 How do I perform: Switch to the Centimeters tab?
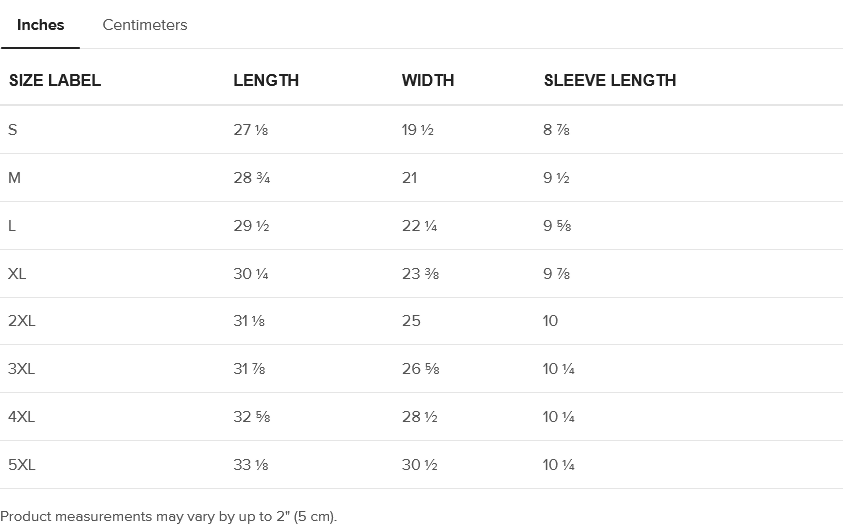[144, 25]
